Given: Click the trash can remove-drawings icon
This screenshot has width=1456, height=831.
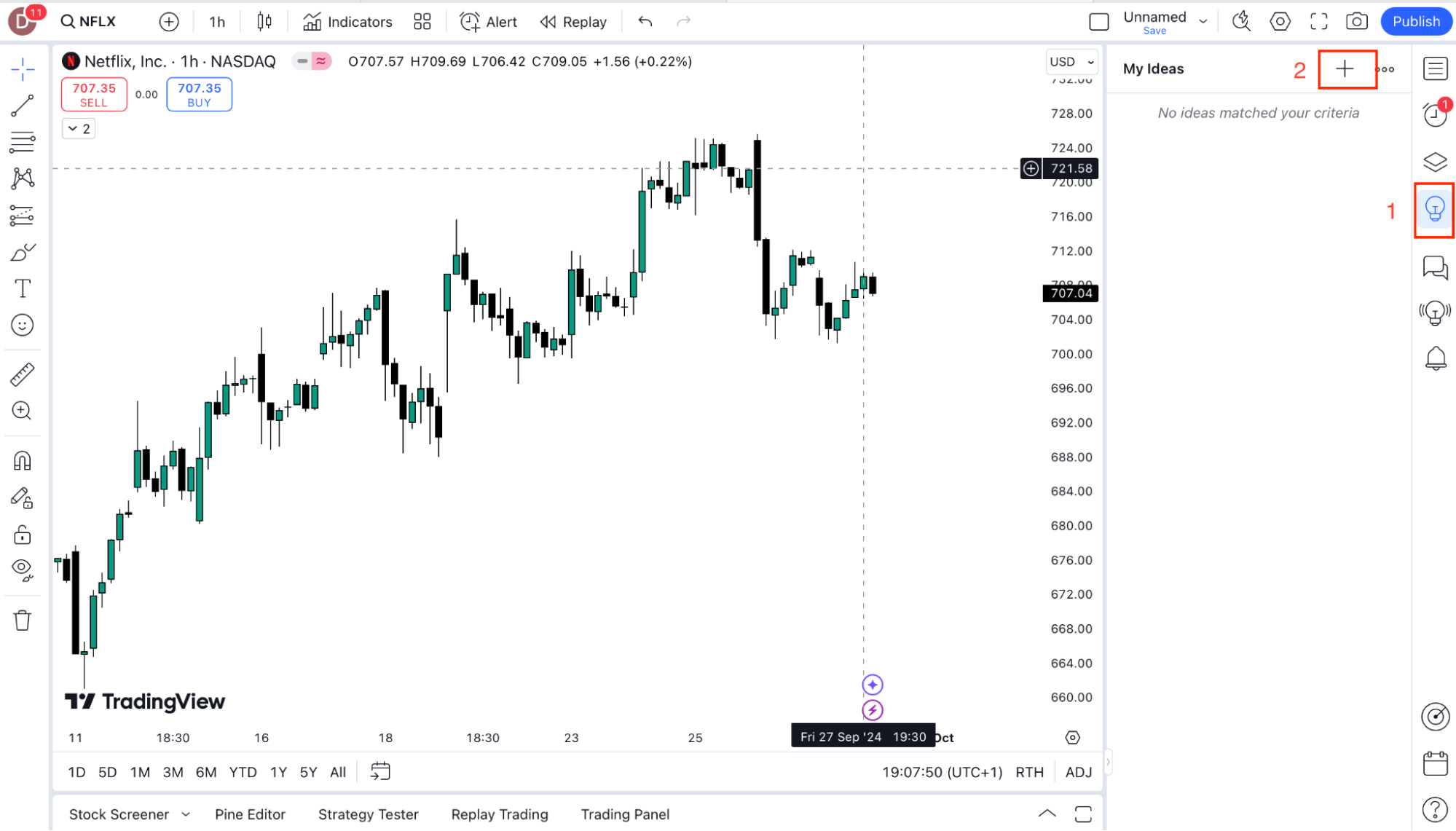Looking at the screenshot, I should (23, 621).
